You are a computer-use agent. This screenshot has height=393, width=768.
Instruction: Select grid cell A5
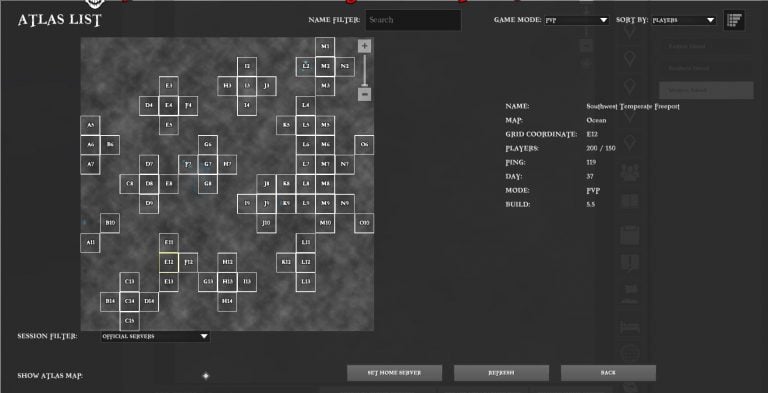[x=90, y=125]
